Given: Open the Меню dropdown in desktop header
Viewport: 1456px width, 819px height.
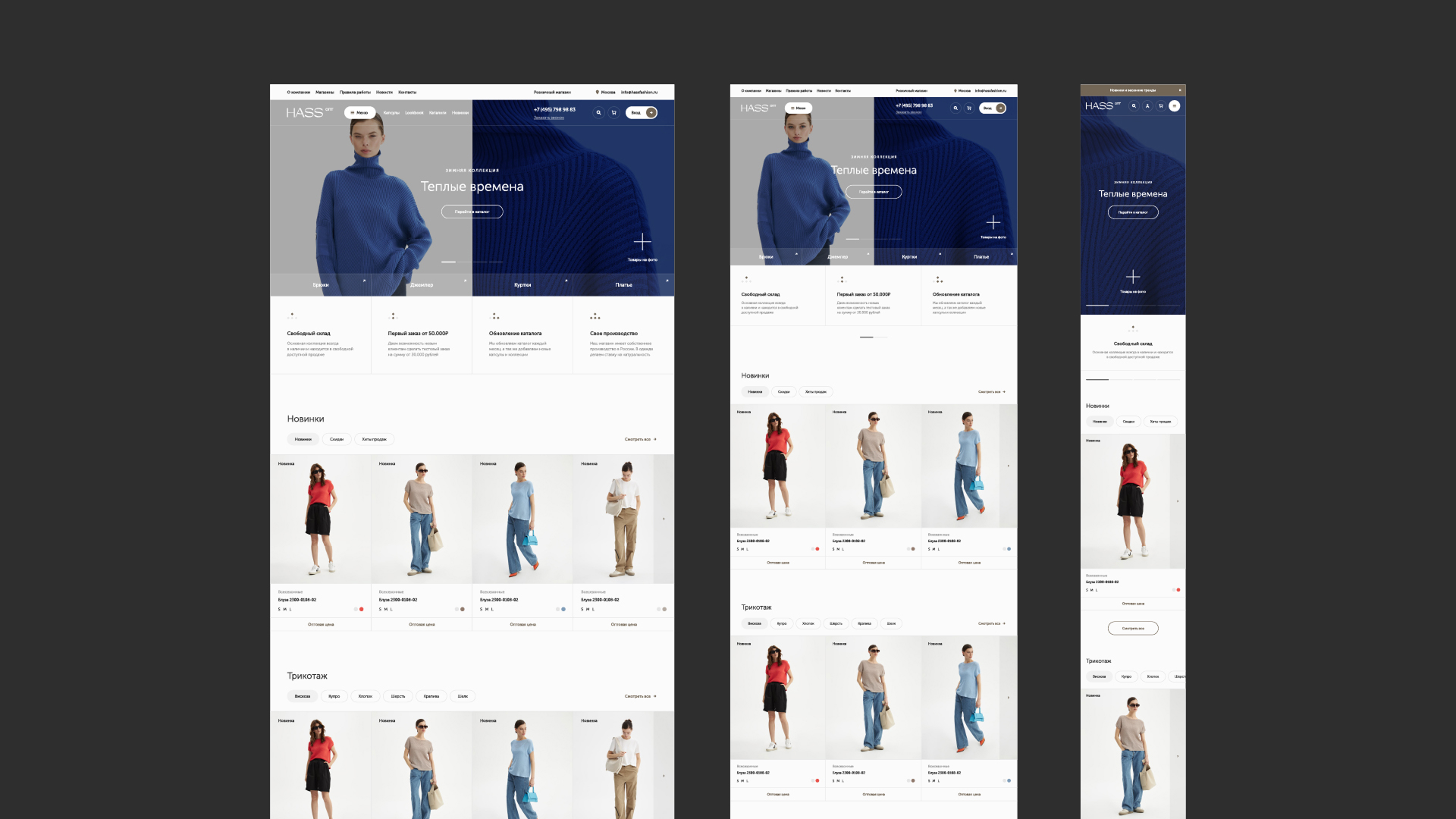Looking at the screenshot, I should (359, 112).
